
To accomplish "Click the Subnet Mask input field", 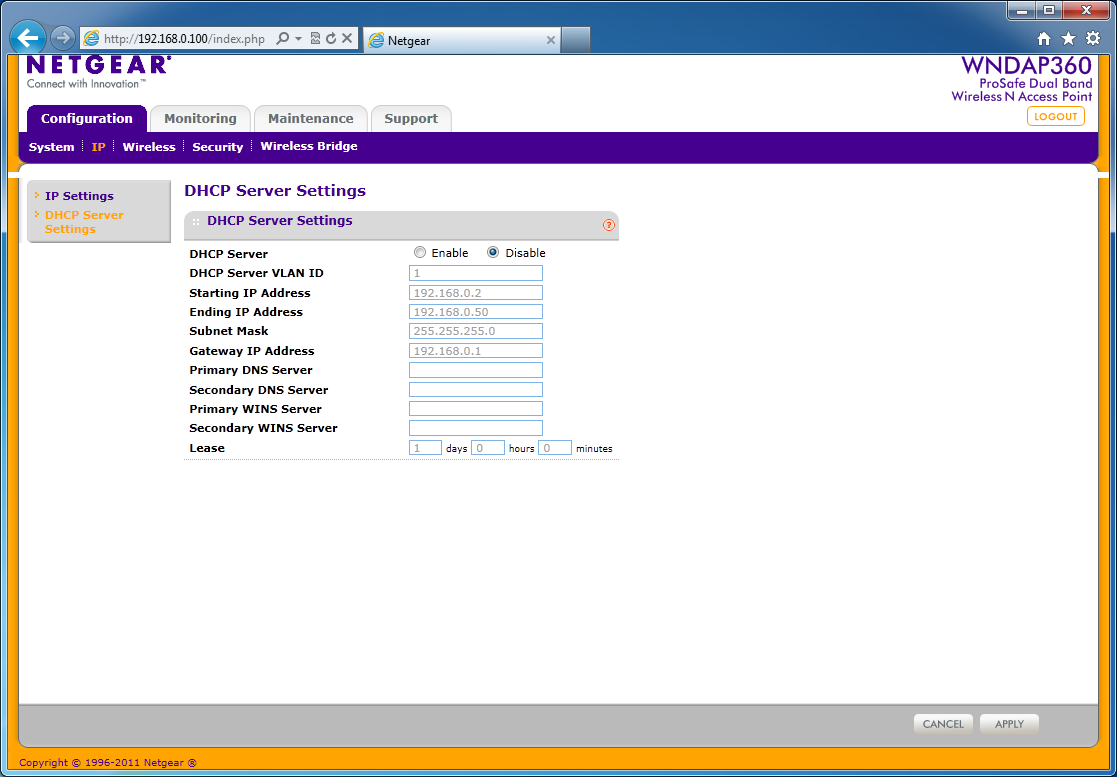I will pyautogui.click(x=476, y=331).
